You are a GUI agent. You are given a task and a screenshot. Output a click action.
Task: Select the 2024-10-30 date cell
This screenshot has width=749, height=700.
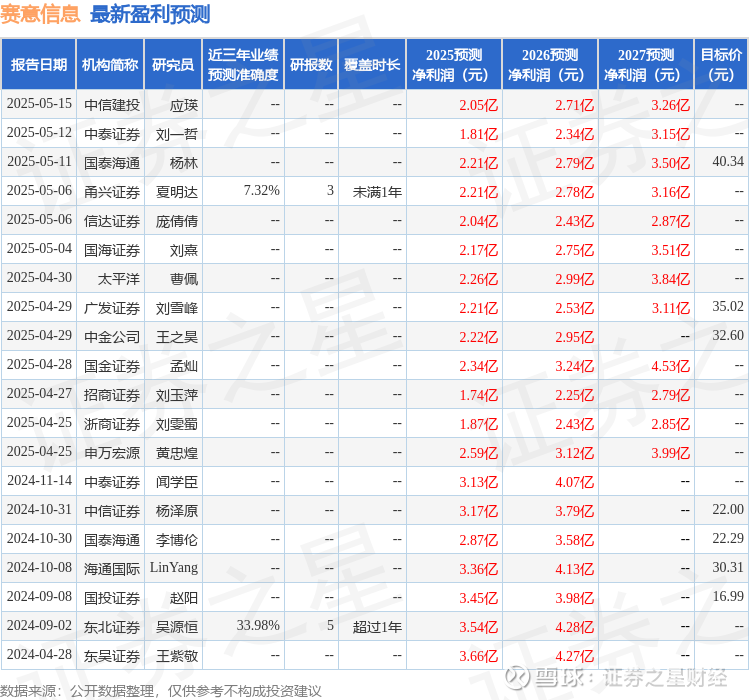[39, 538]
